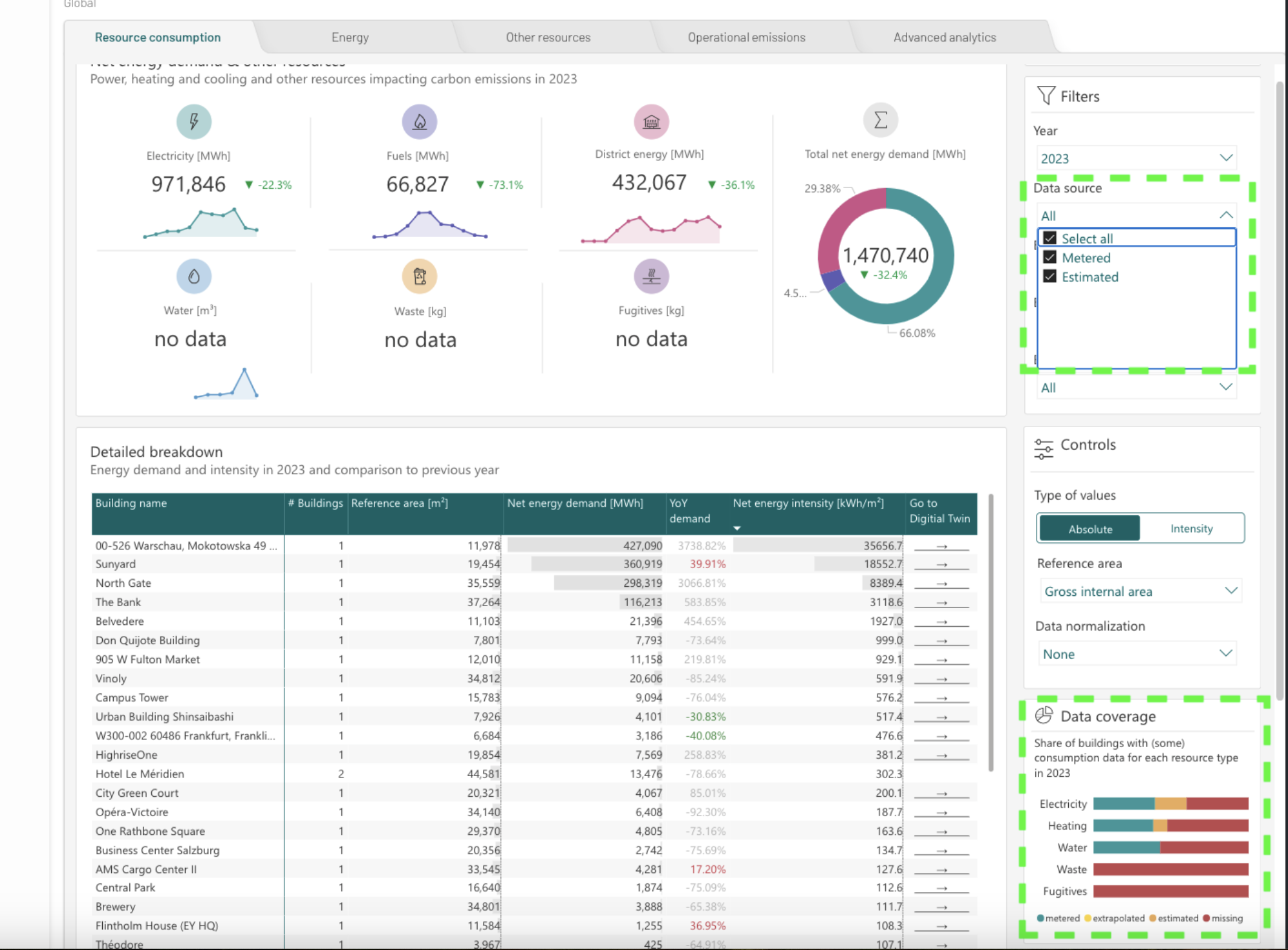Image resolution: width=1288 pixels, height=950 pixels.
Task: Click the Filters funnel icon
Action: pos(1046,96)
